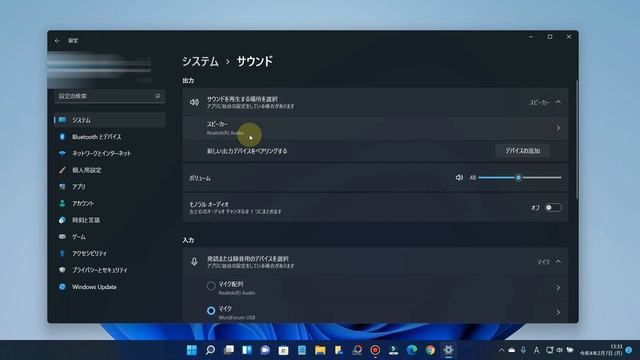Image resolution: width=640 pixels, height=360 pixels.
Task: Click the 新しい出力デバイスをペアリングする text
Action: (247, 151)
